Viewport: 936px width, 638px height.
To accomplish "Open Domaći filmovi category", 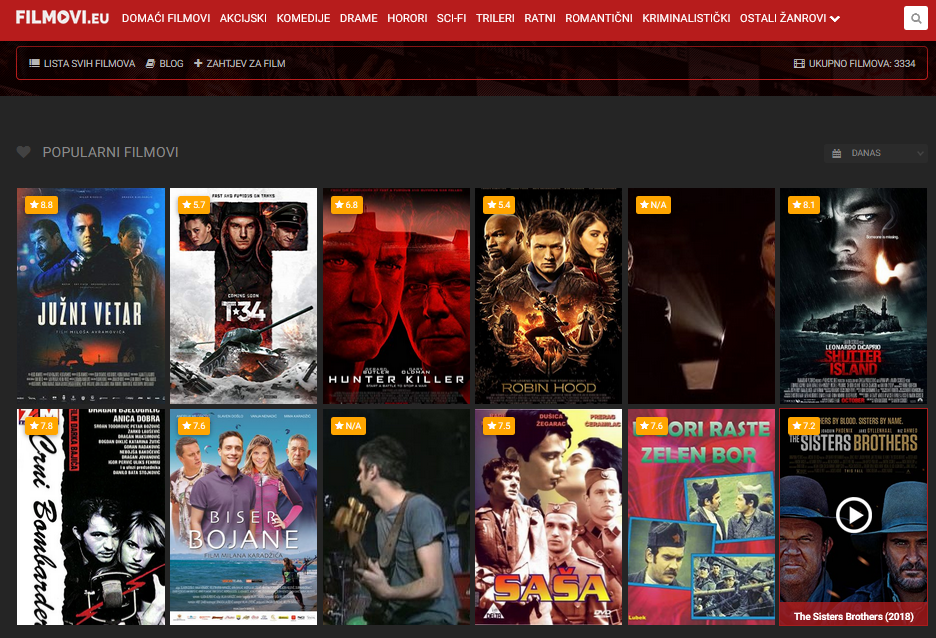I will 166,19.
